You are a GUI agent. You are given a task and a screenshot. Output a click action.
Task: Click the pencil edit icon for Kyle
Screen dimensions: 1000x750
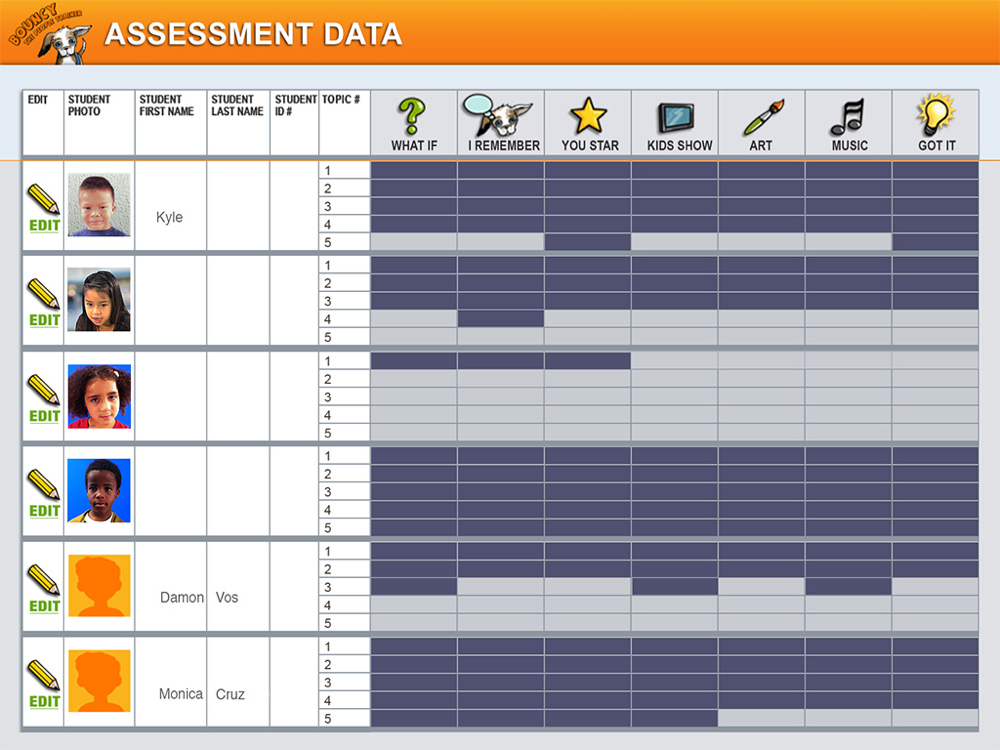tap(43, 199)
